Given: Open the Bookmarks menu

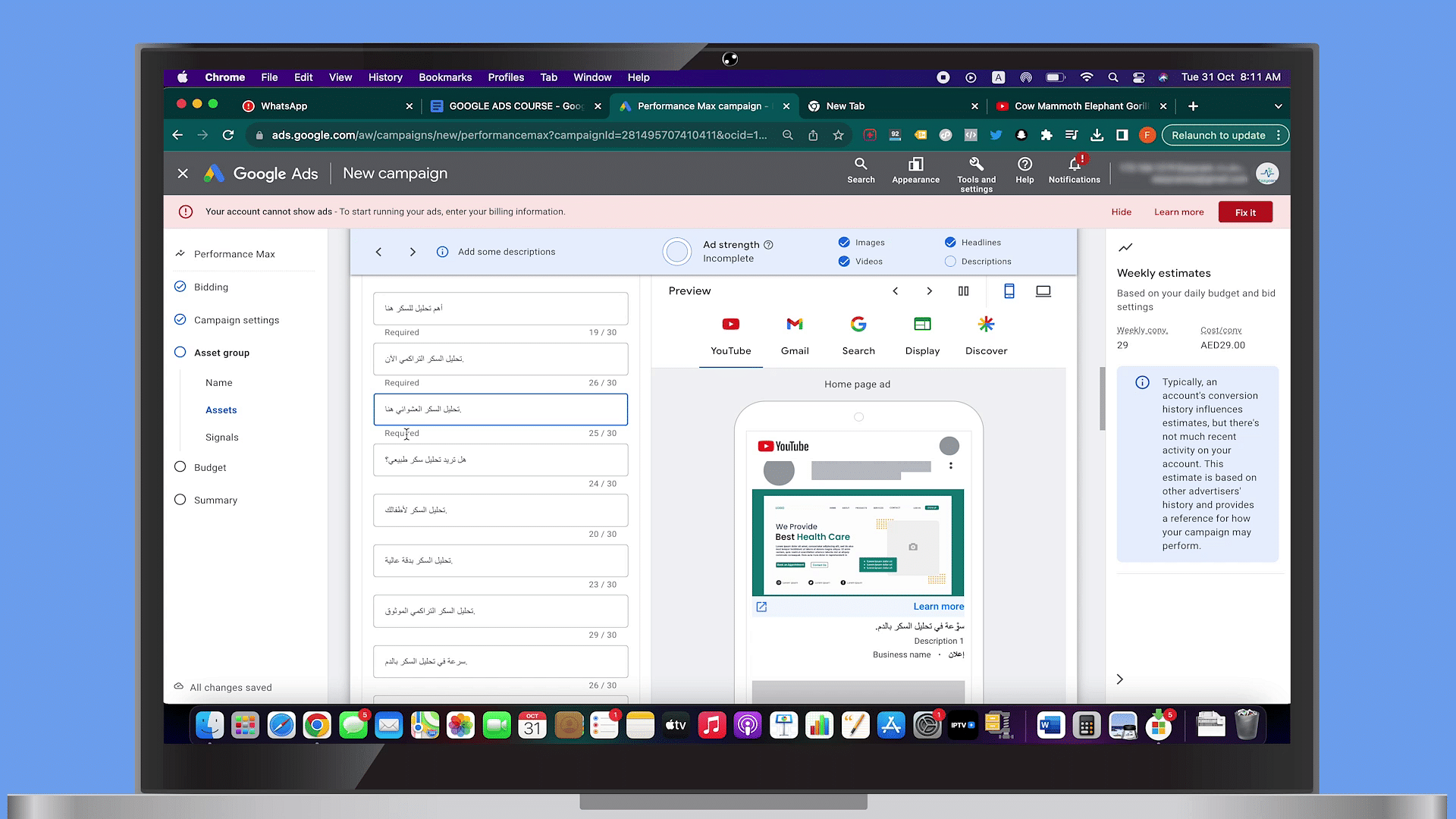Looking at the screenshot, I should pyautogui.click(x=445, y=77).
